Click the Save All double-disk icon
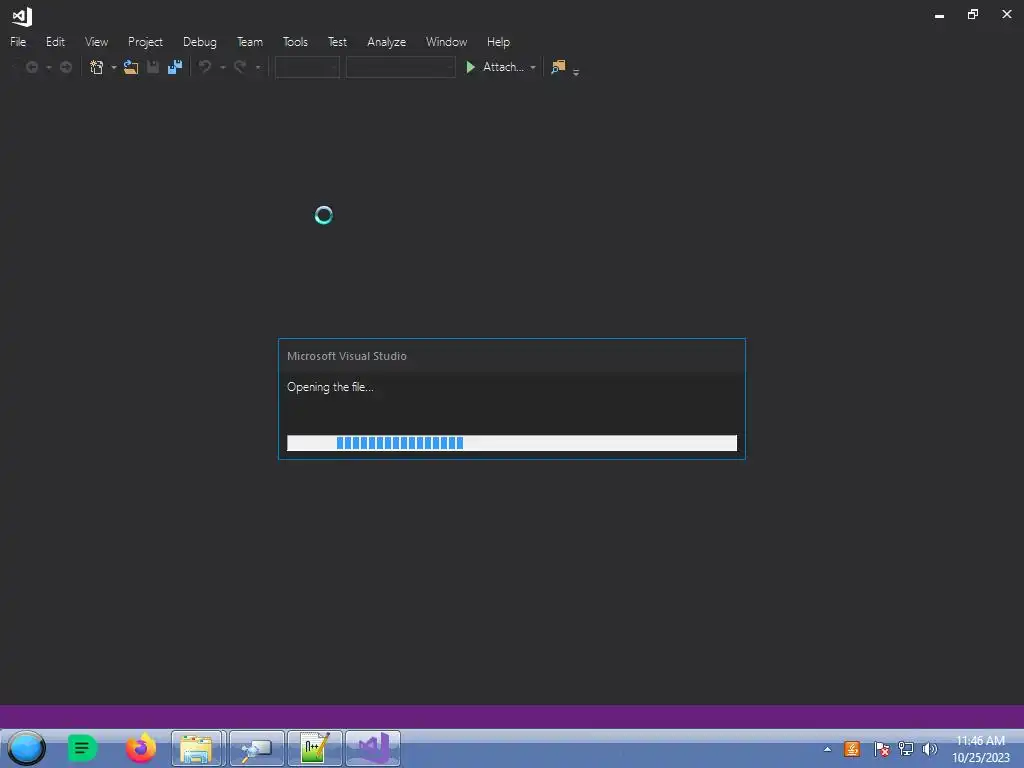This screenshot has width=1024, height=768. 175,67
